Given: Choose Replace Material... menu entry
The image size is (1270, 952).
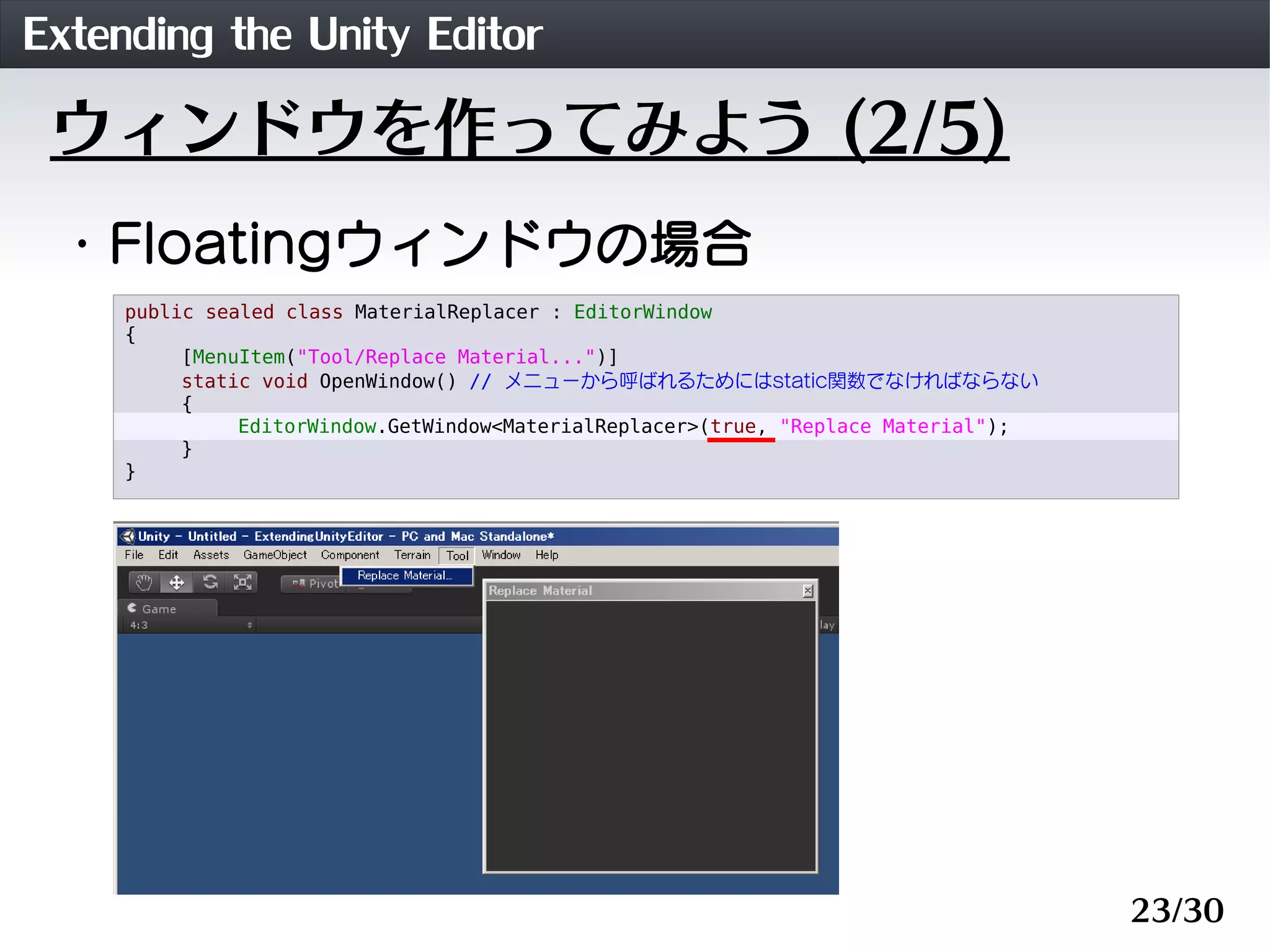Looking at the screenshot, I should [407, 576].
